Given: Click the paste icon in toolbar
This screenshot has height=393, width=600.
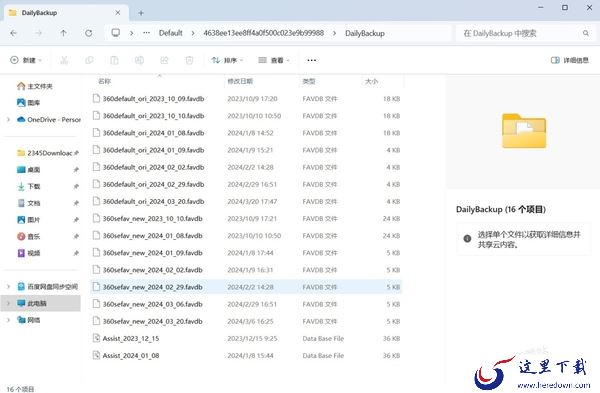Looking at the screenshot, I should tap(114, 60).
